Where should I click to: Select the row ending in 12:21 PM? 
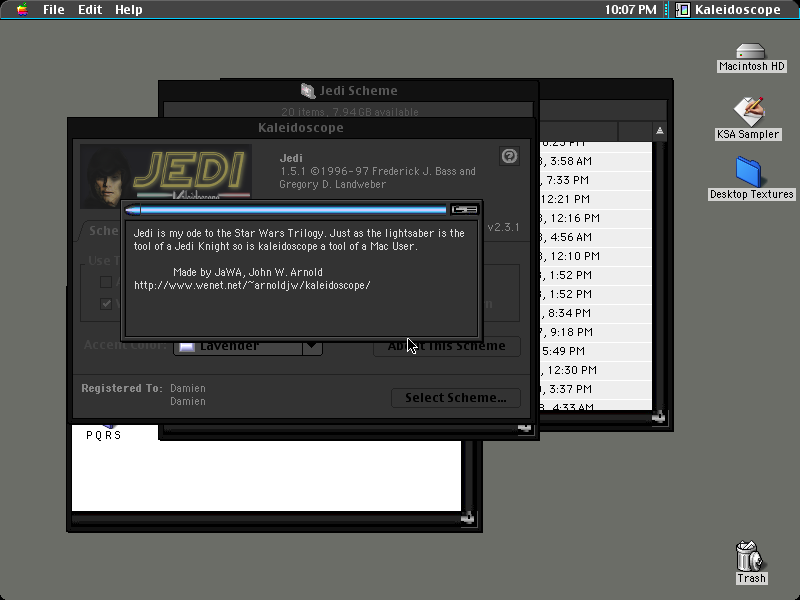pos(595,199)
